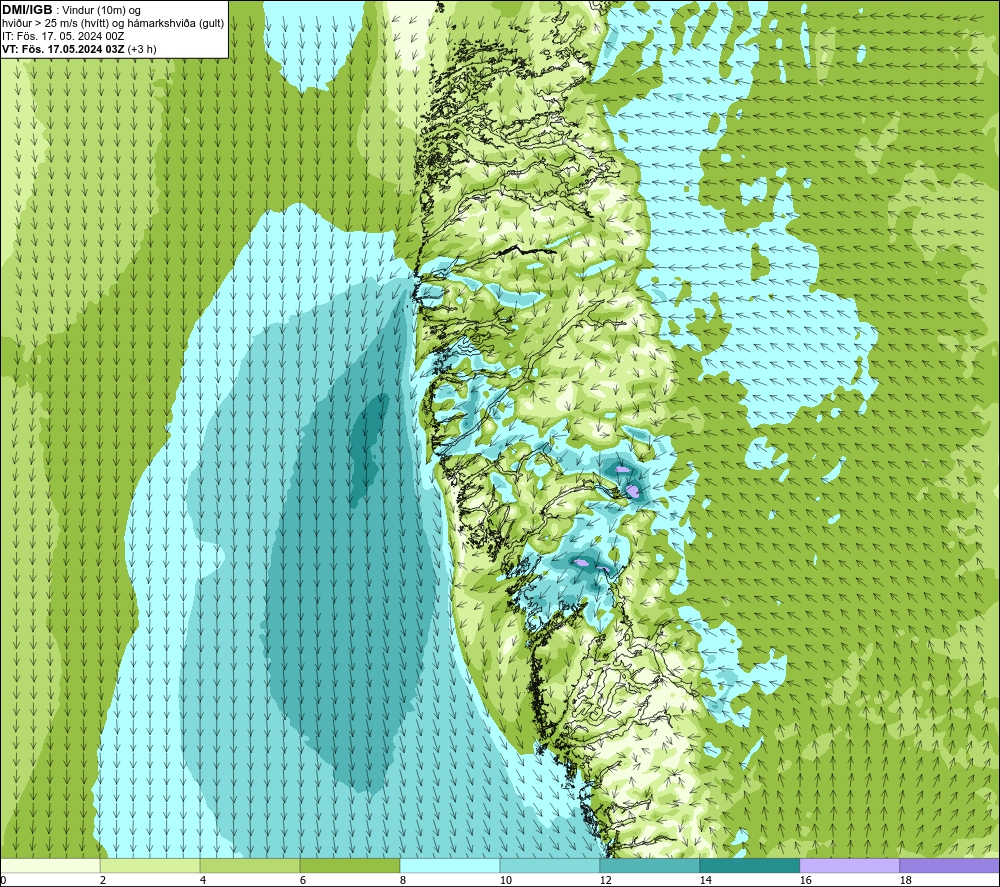1000x887 pixels.
Task: Click the 12-14 m/s teal legend swatch
Action: click(x=649, y=865)
